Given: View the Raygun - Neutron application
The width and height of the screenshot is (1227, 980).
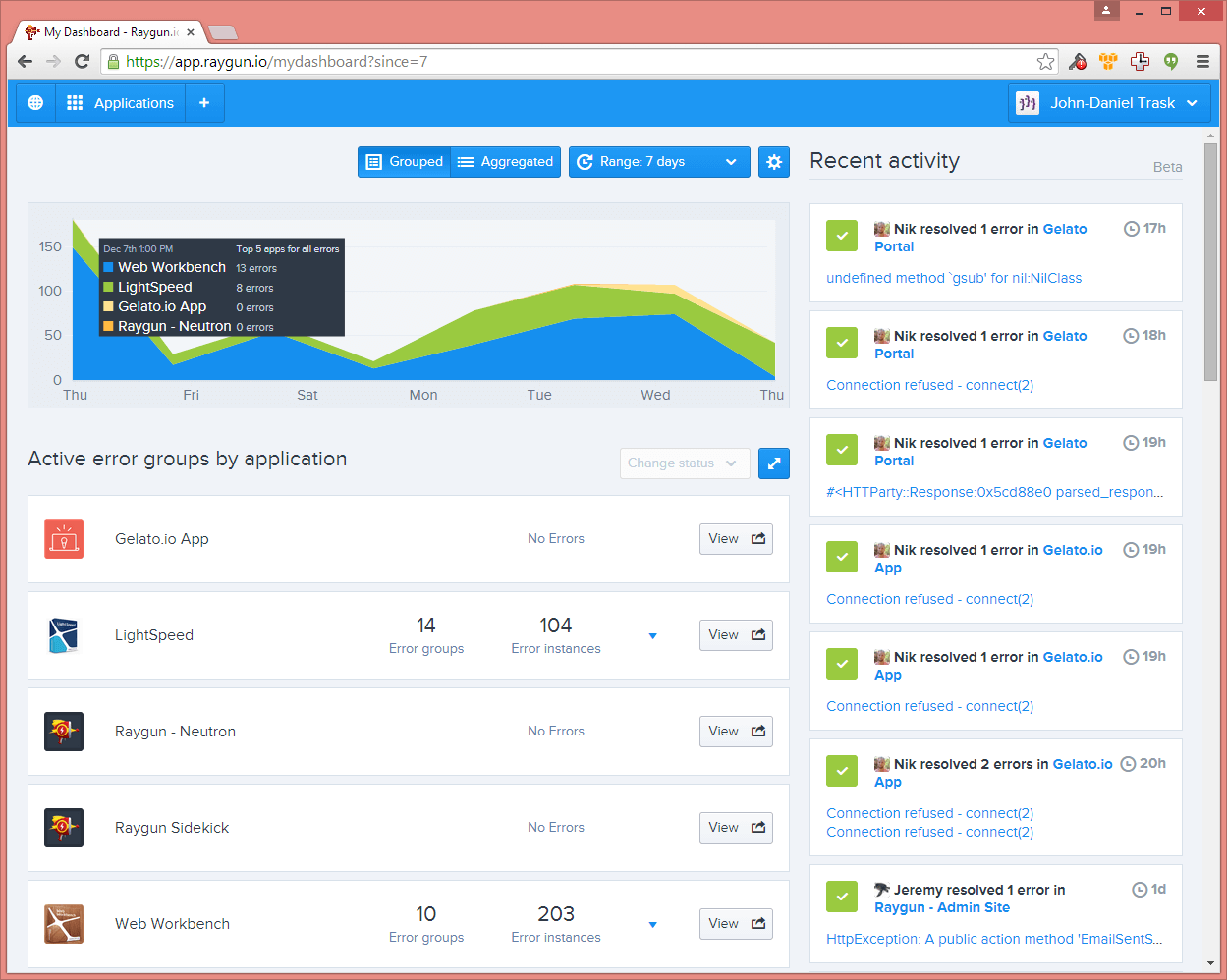Looking at the screenshot, I should click(x=736, y=732).
